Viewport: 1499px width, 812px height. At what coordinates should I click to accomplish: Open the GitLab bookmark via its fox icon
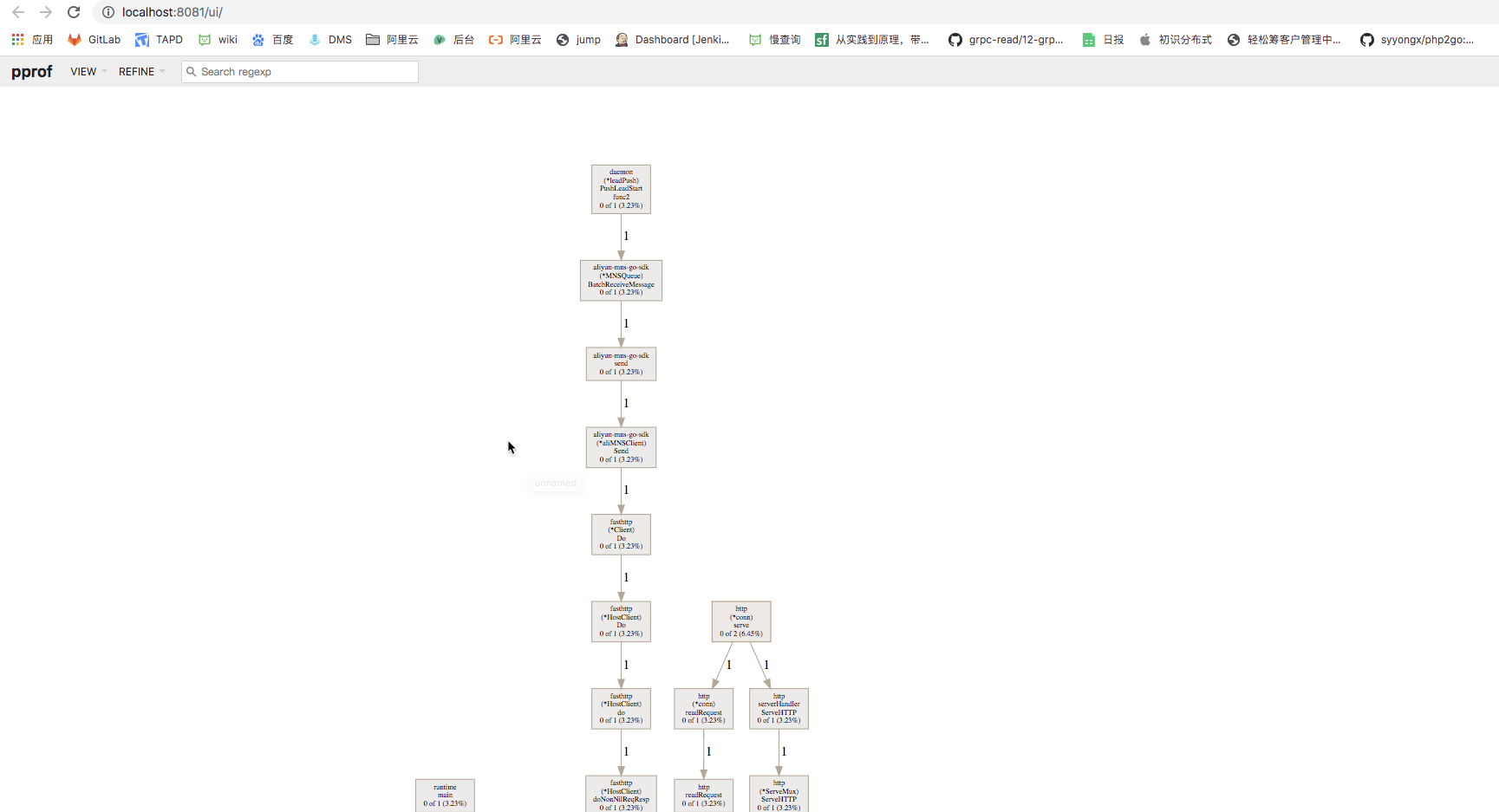[74, 39]
